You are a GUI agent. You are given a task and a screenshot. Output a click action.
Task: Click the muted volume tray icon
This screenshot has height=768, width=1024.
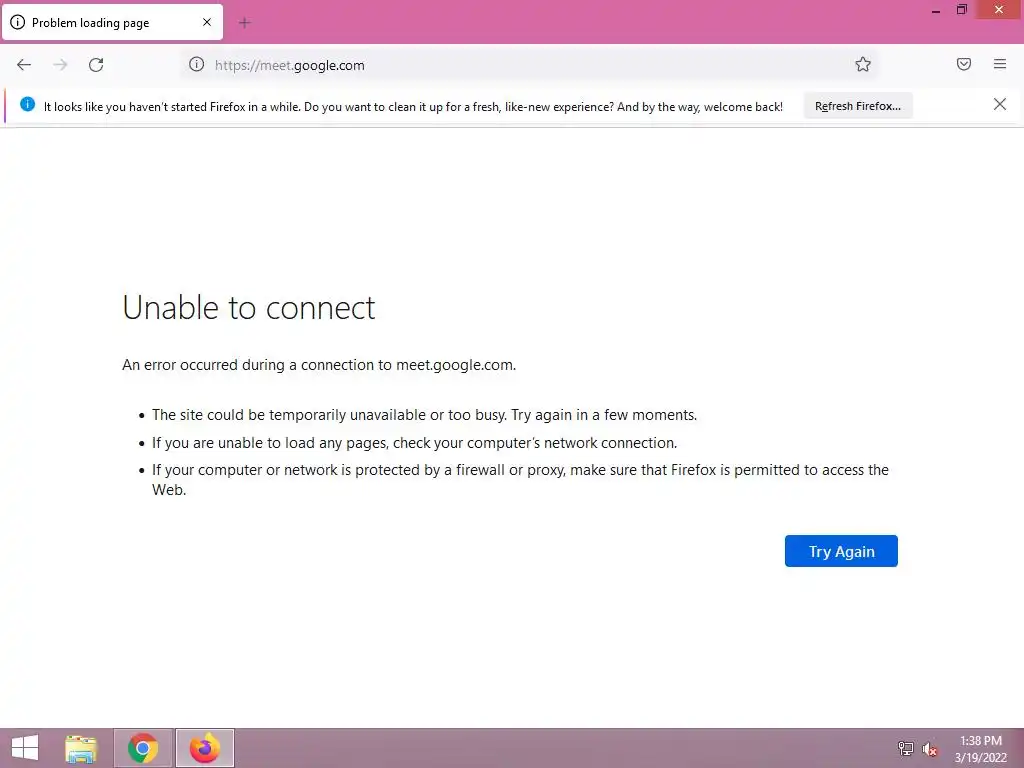coord(930,749)
